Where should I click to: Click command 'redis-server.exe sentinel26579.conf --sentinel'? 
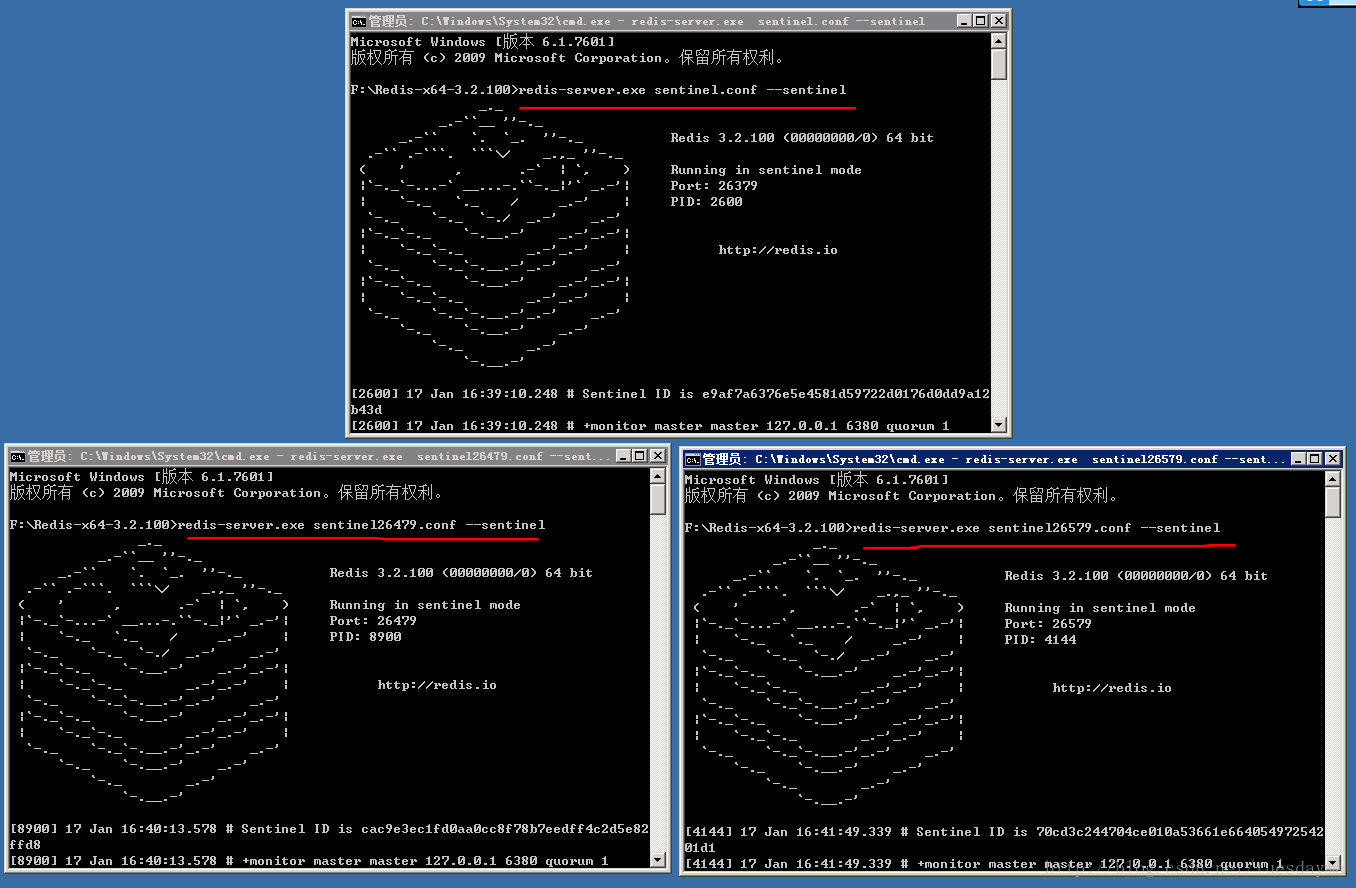pyautogui.click(x=1037, y=528)
